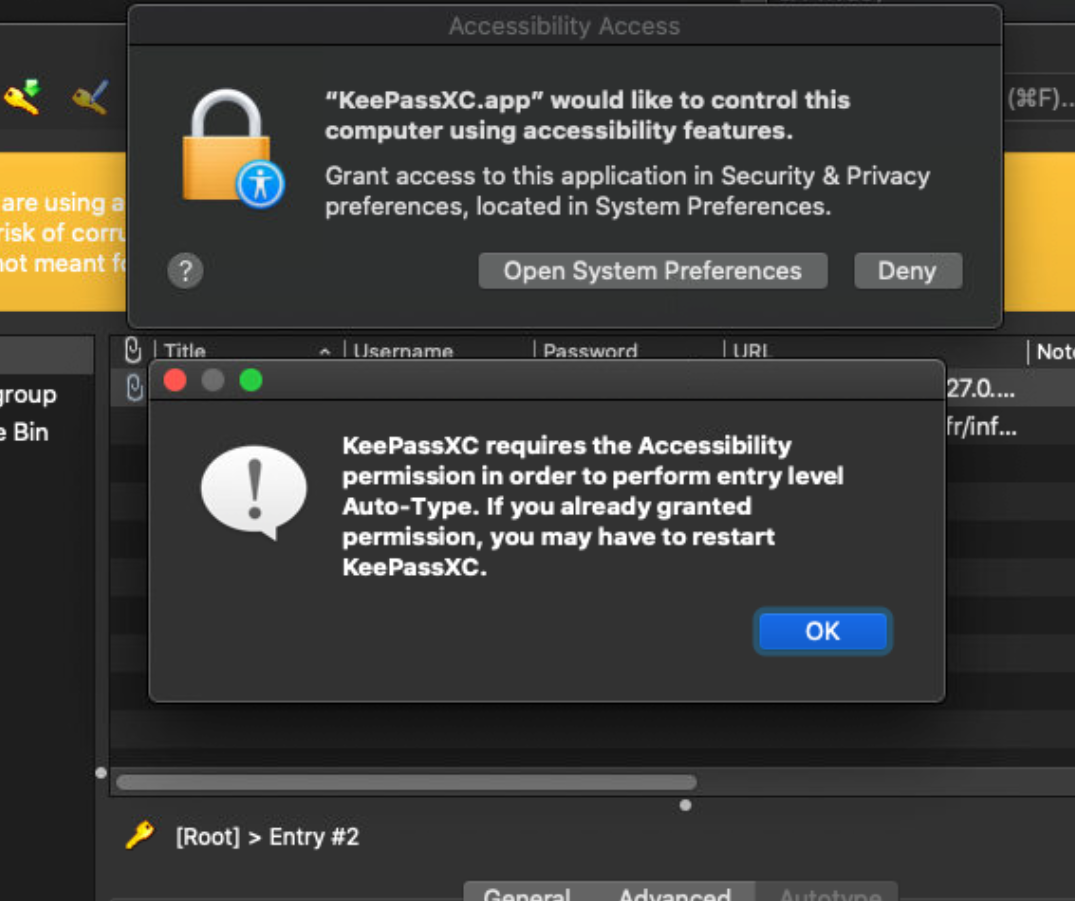Click the key with blue pen toolbar icon
This screenshot has height=901, width=1075.
click(90, 97)
